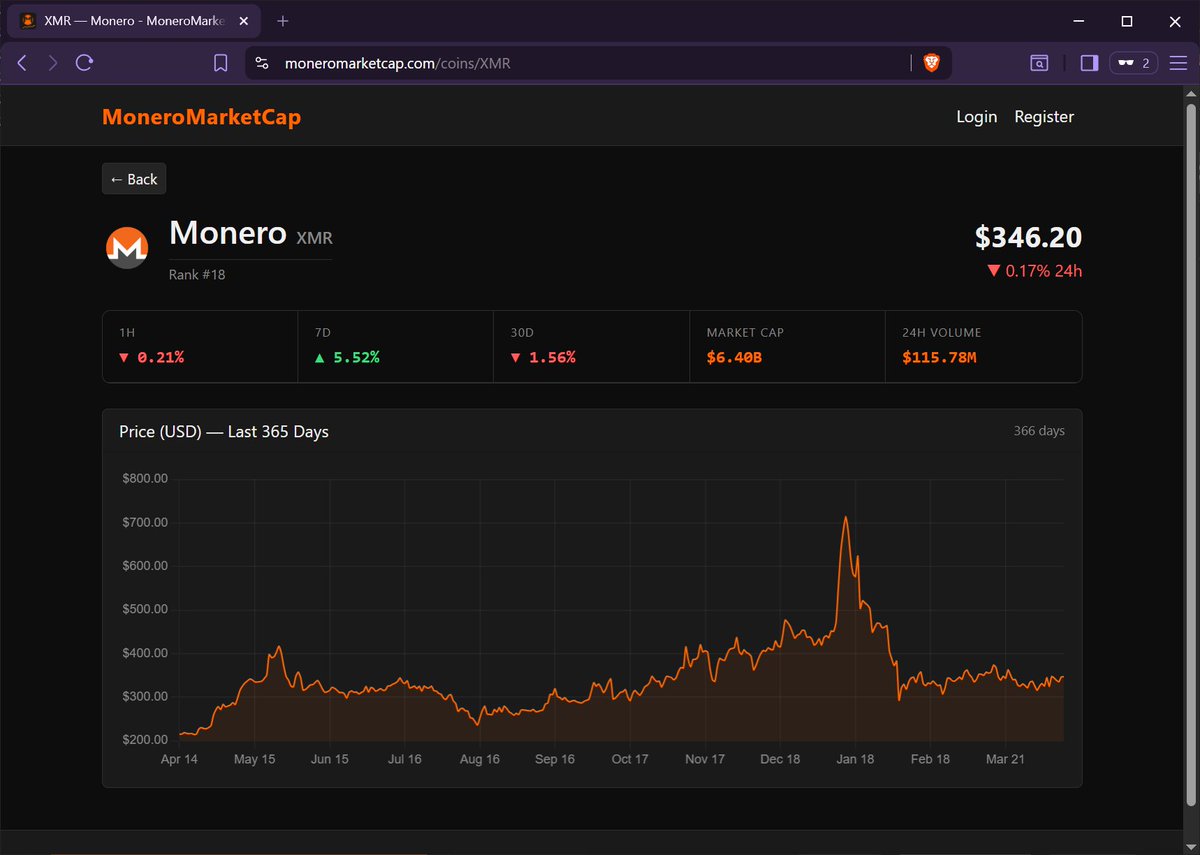This screenshot has width=1200, height=855.
Task: Click the Apr 14 x-axis label
Action: pyautogui.click(x=179, y=760)
